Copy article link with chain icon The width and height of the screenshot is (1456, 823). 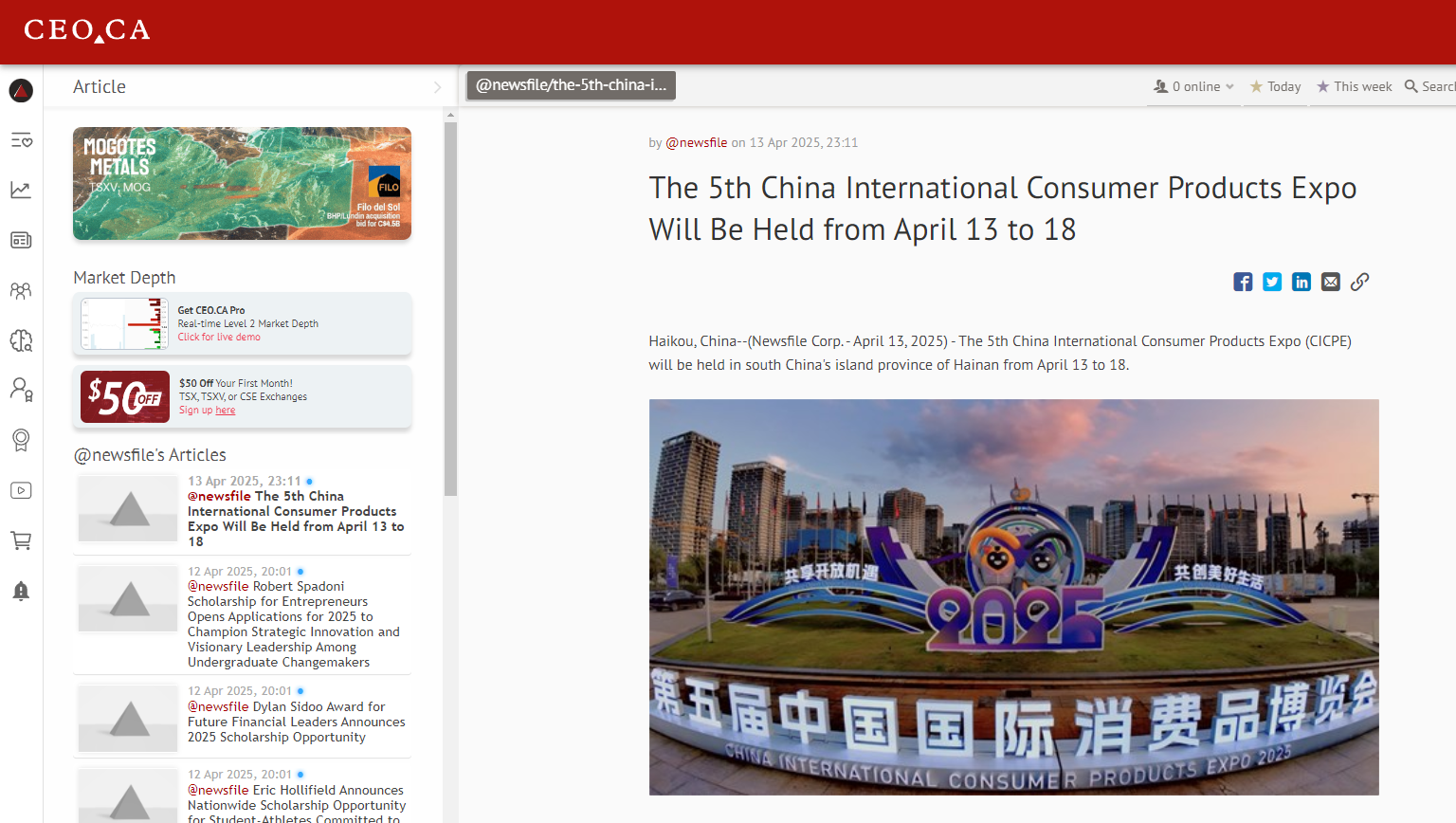tap(1359, 282)
